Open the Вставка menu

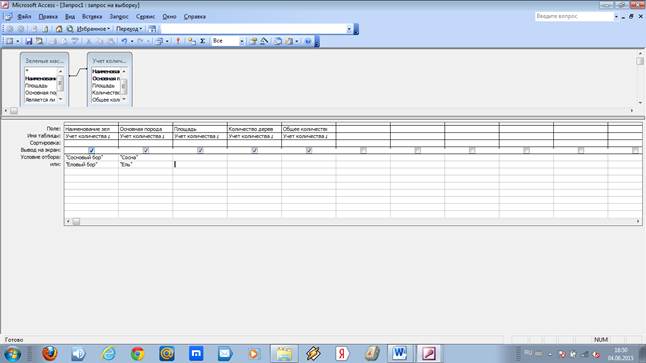pyautogui.click(x=92, y=16)
